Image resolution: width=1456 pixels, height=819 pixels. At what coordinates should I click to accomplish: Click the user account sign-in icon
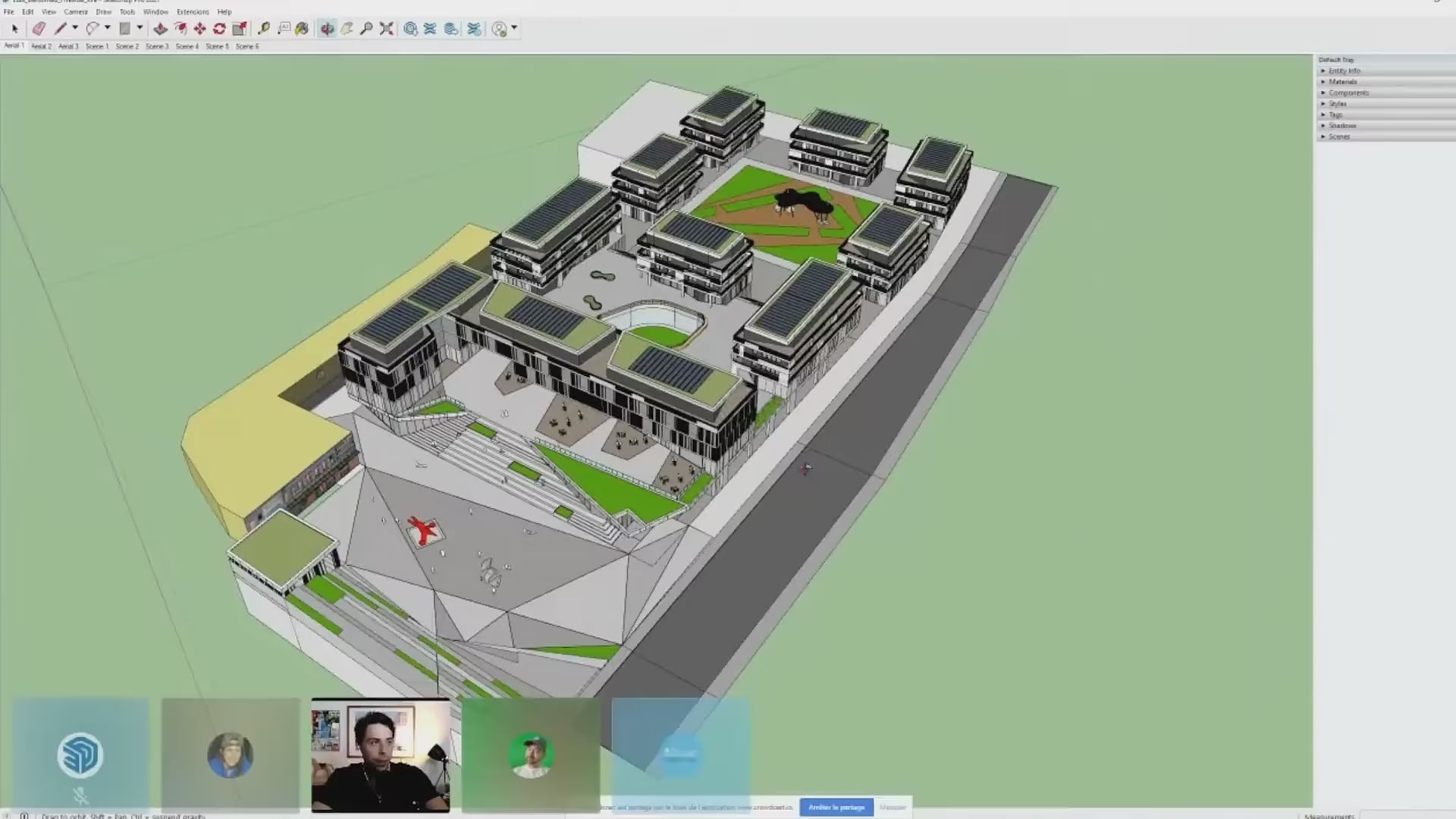pyautogui.click(x=499, y=29)
